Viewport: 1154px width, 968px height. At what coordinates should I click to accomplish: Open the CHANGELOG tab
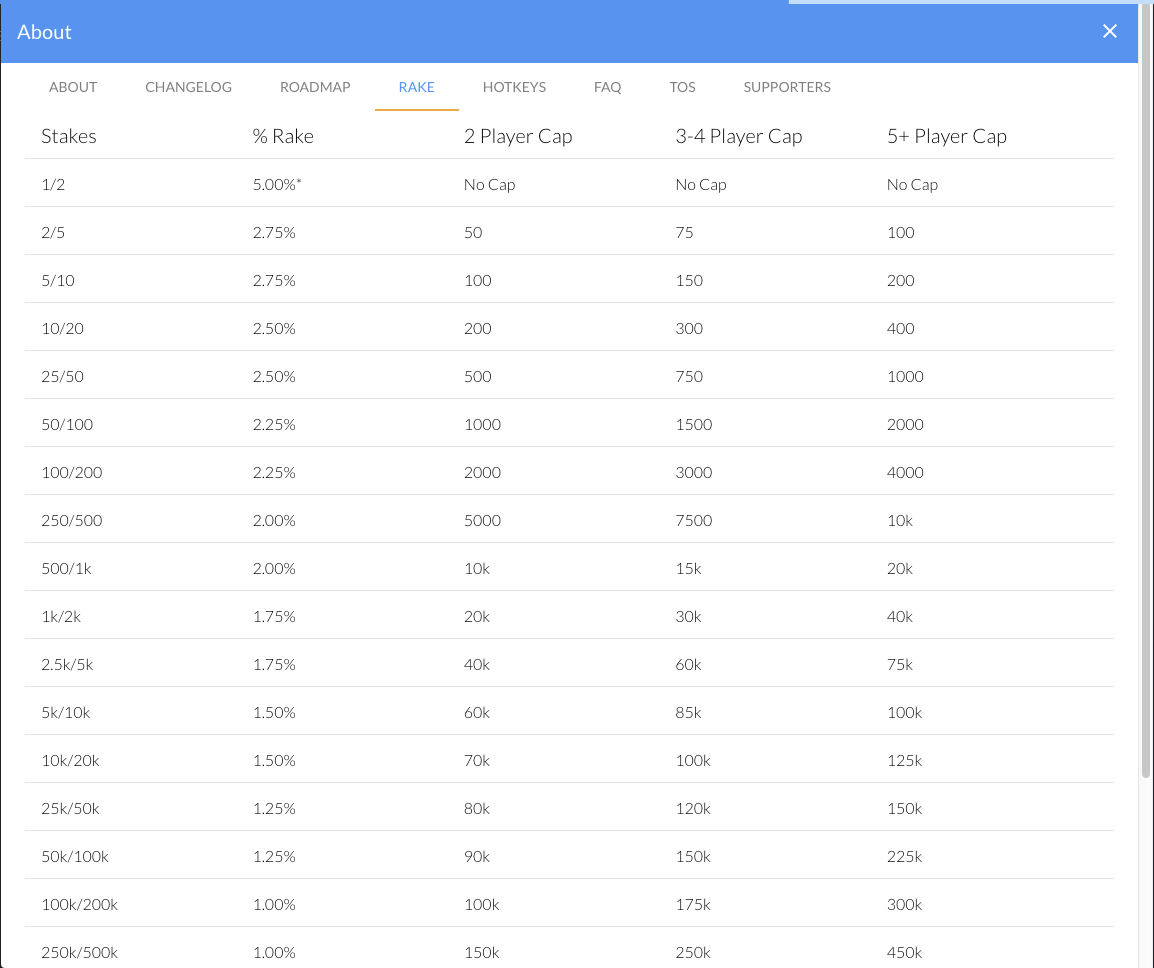point(188,87)
